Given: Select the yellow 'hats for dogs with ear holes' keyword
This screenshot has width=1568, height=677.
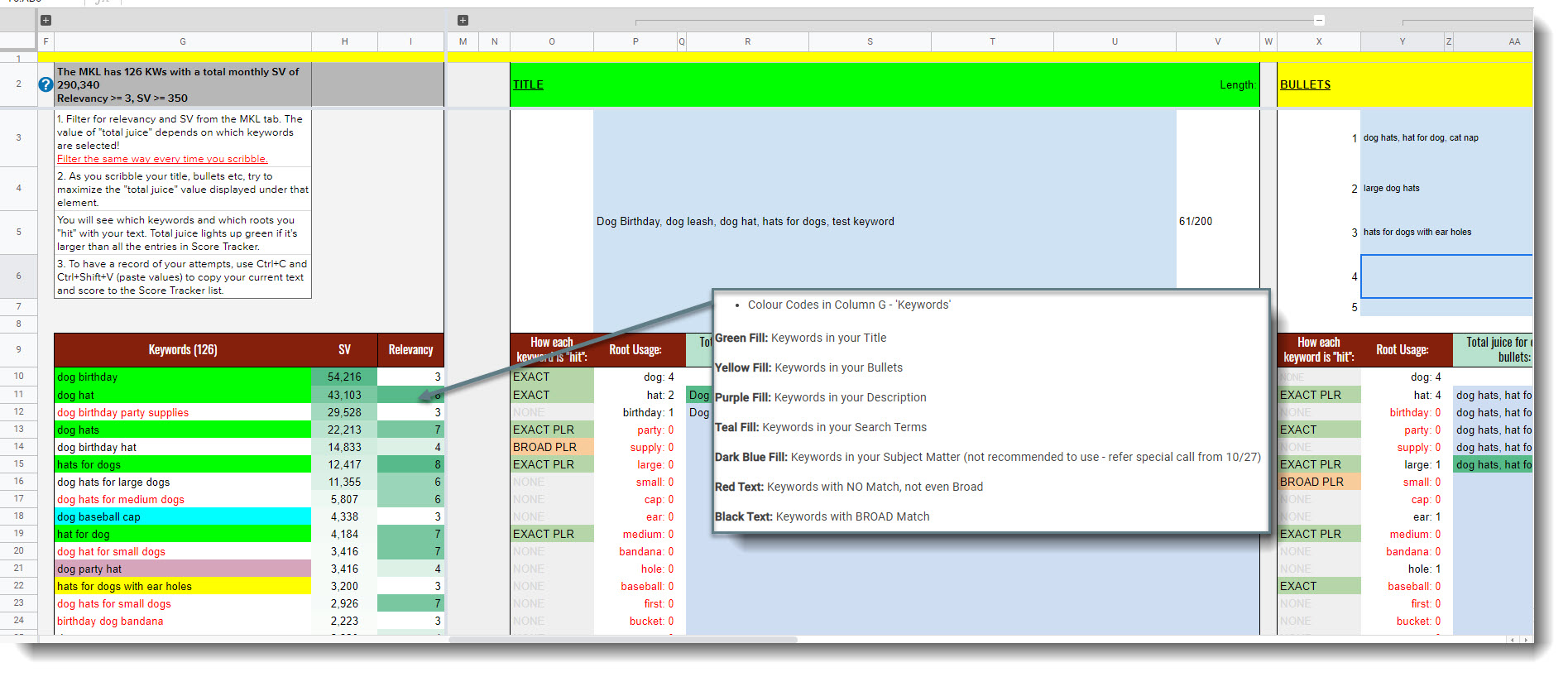Looking at the screenshot, I should (183, 586).
